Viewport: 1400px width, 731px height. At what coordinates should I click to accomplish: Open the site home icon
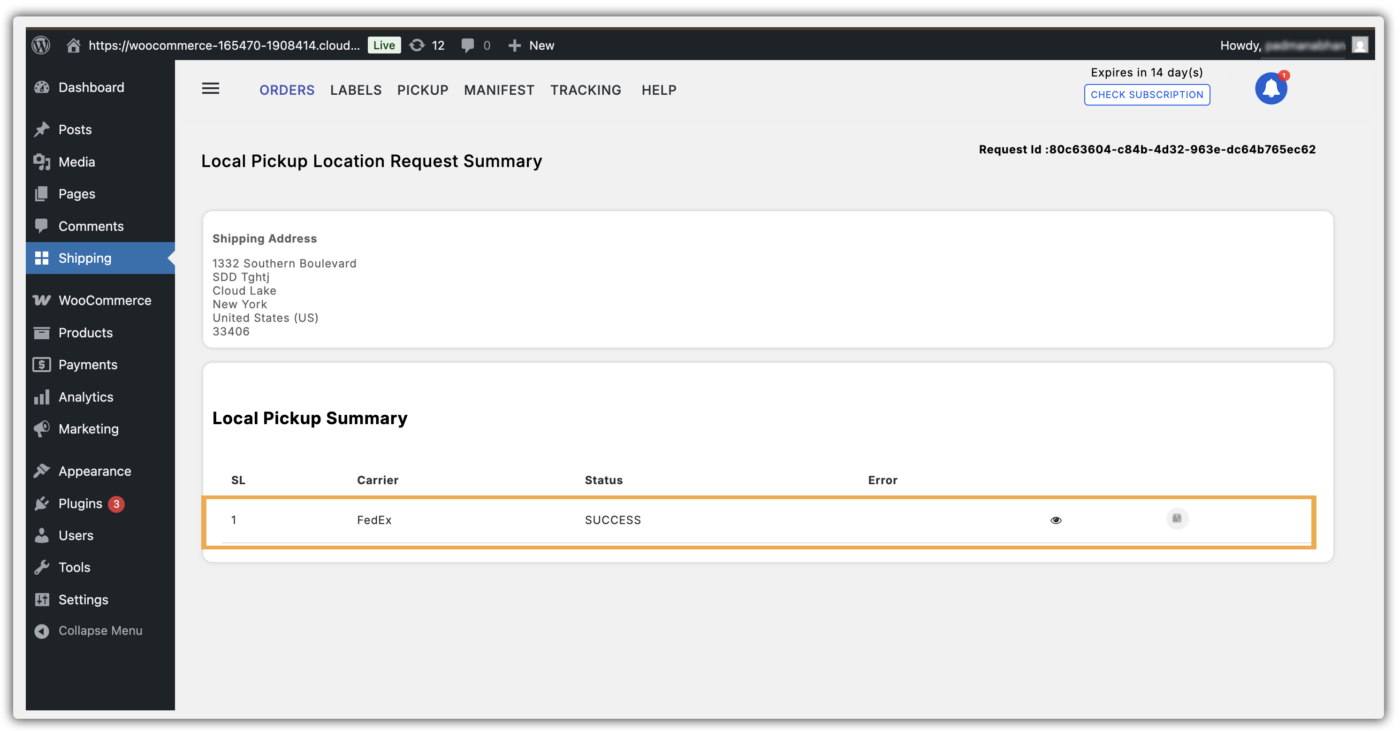pyautogui.click(x=73, y=45)
